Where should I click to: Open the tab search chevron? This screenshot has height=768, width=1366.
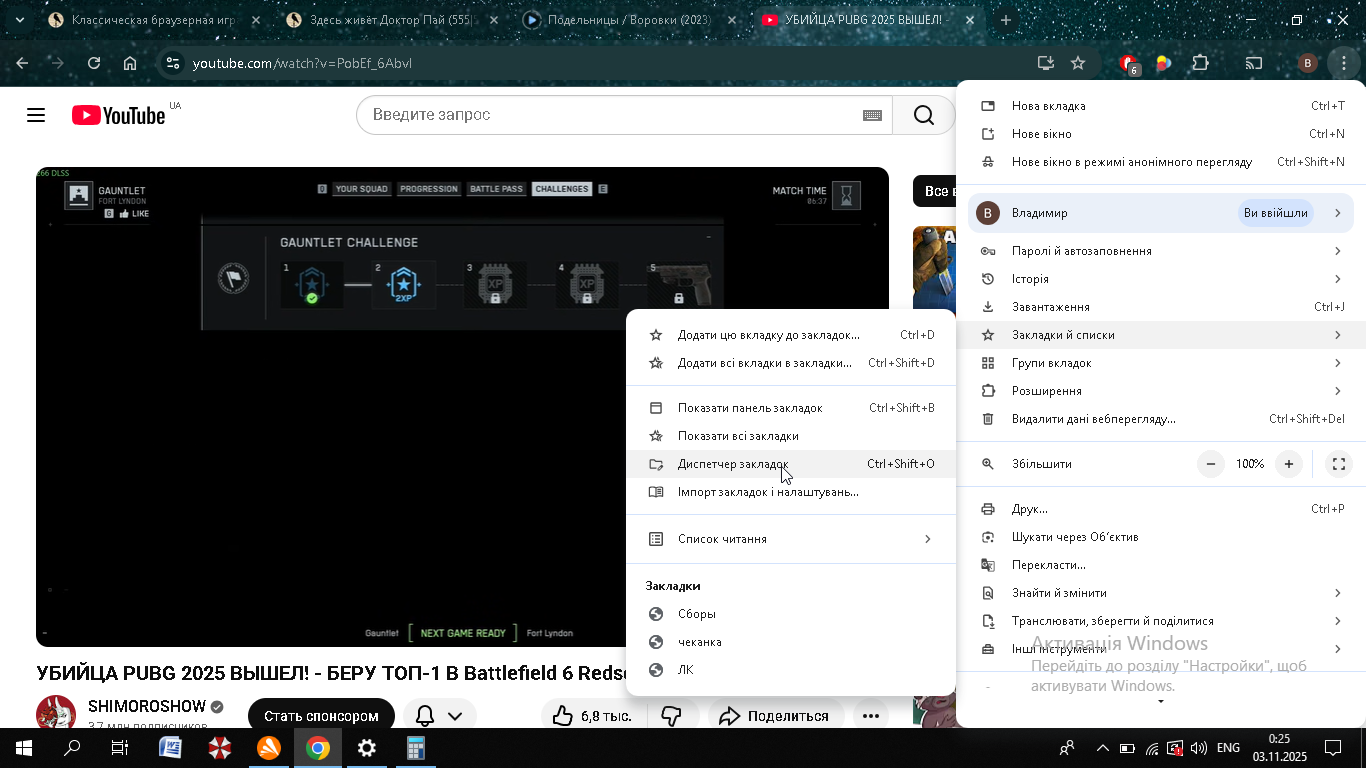pos(19,20)
